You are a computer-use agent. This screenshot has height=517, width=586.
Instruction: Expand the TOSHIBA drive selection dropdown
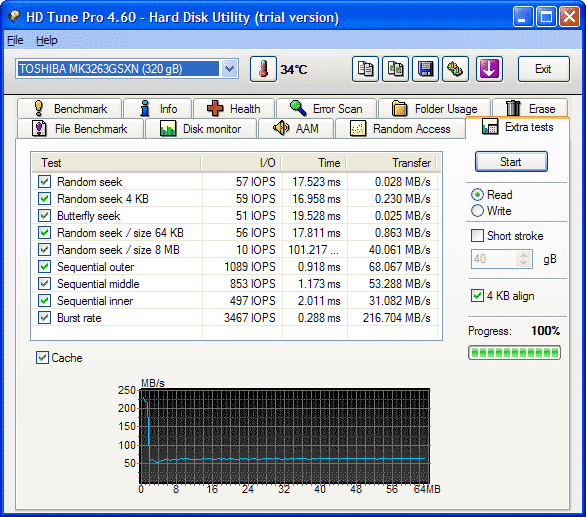point(229,69)
